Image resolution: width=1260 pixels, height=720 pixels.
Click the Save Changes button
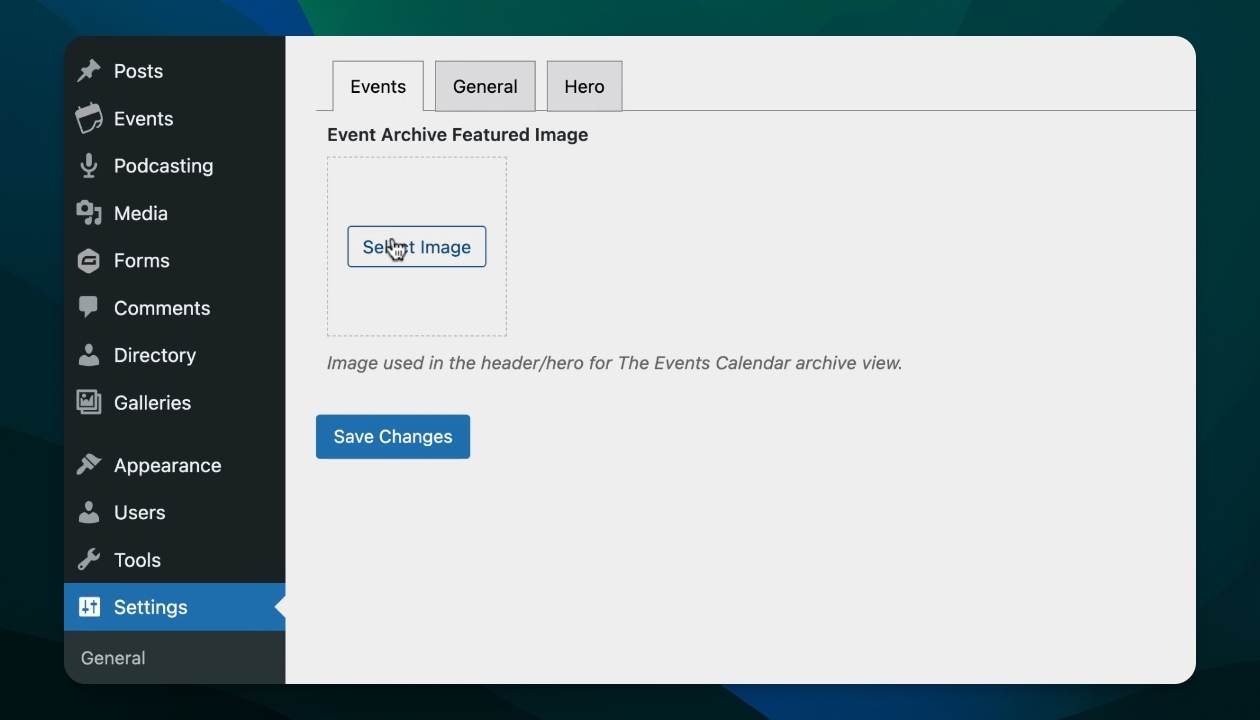tap(393, 437)
